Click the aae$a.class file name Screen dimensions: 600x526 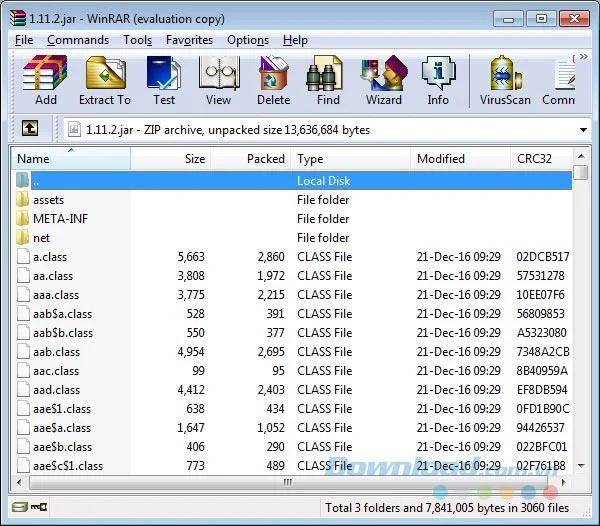pyautogui.click(x=62, y=428)
